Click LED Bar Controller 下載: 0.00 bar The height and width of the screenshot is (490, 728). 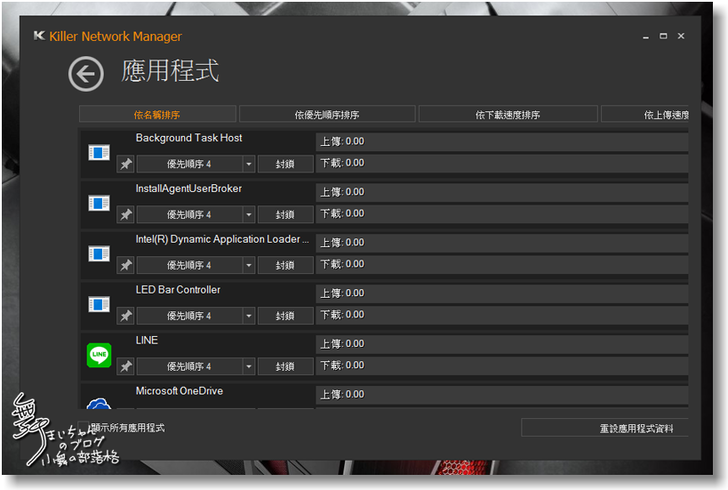coord(502,315)
